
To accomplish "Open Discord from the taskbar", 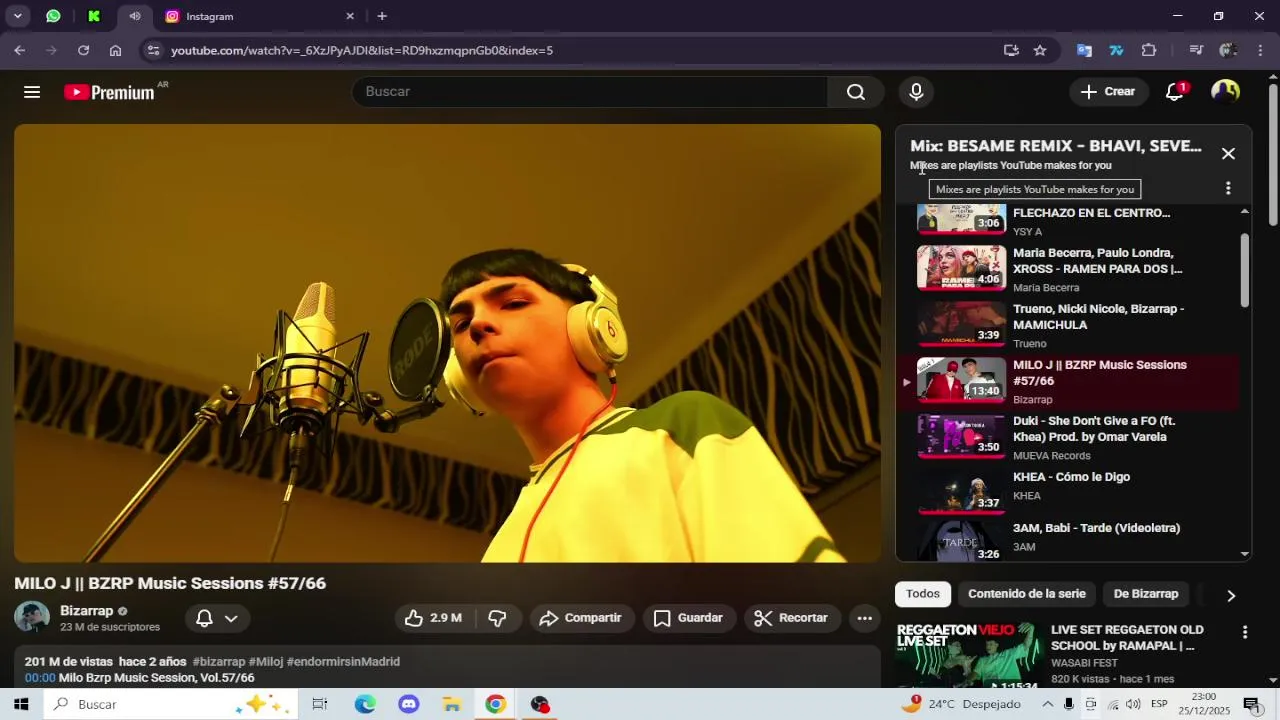I will (x=409, y=704).
